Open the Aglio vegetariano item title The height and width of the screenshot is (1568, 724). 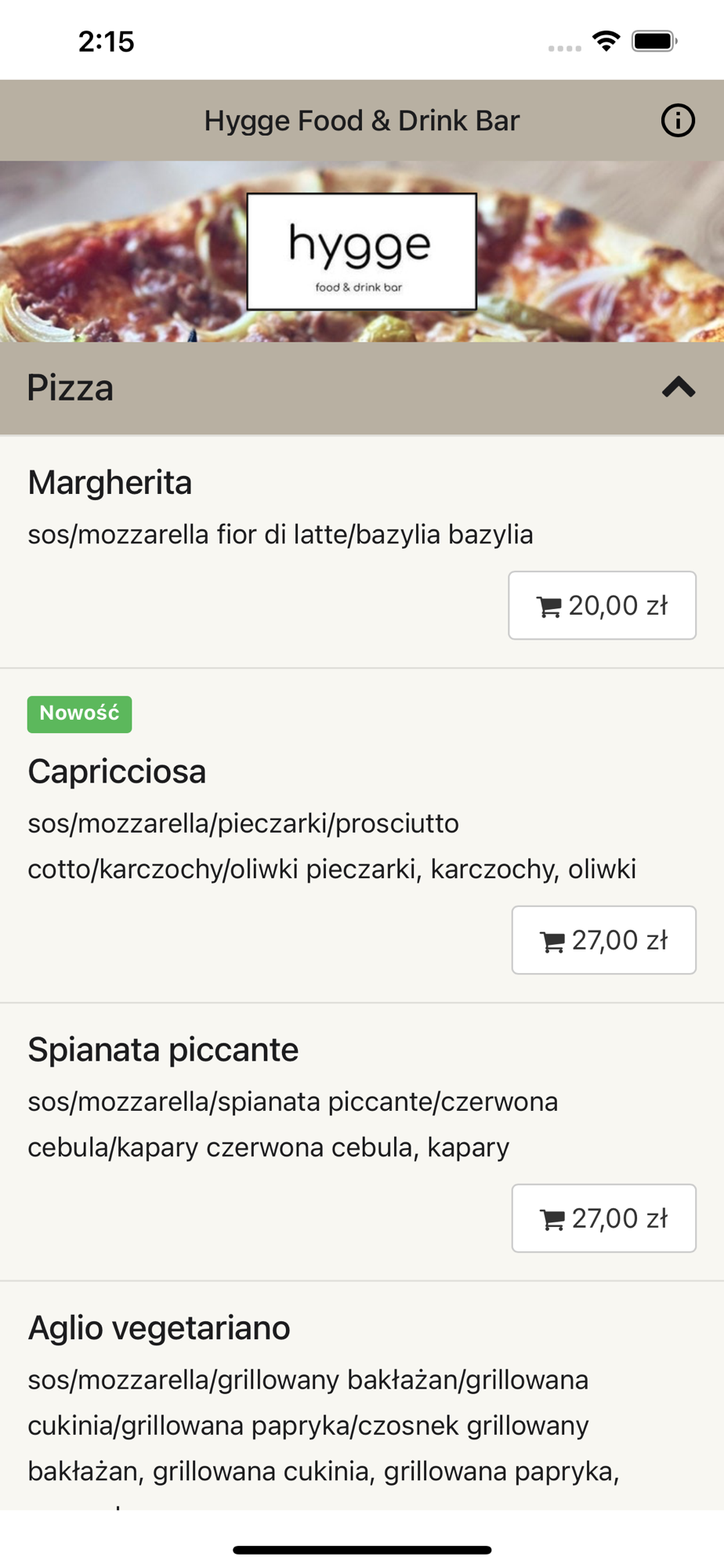coord(159,1328)
